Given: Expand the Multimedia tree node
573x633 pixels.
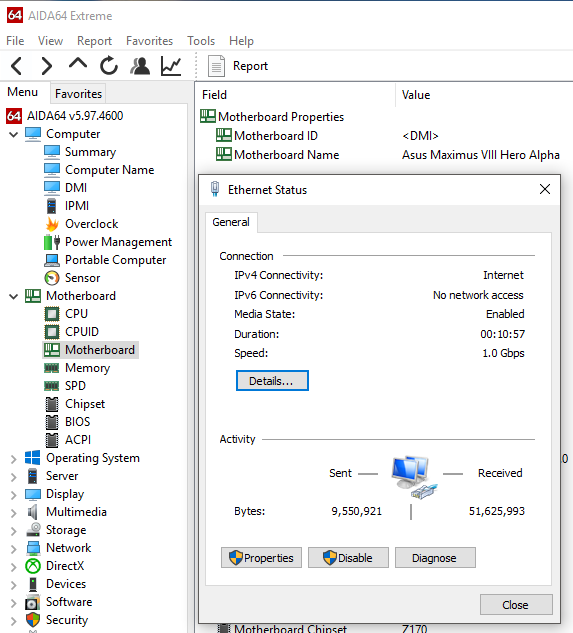Looking at the screenshot, I should click(x=14, y=513).
